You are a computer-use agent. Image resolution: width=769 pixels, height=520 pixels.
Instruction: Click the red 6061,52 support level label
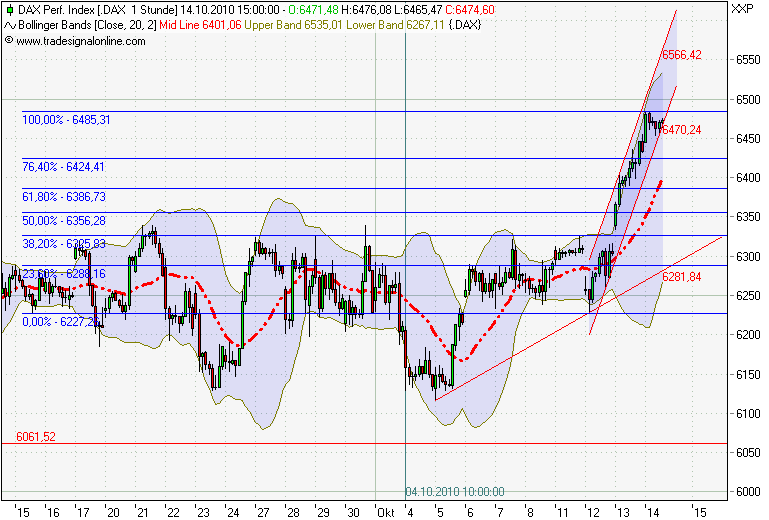36,437
